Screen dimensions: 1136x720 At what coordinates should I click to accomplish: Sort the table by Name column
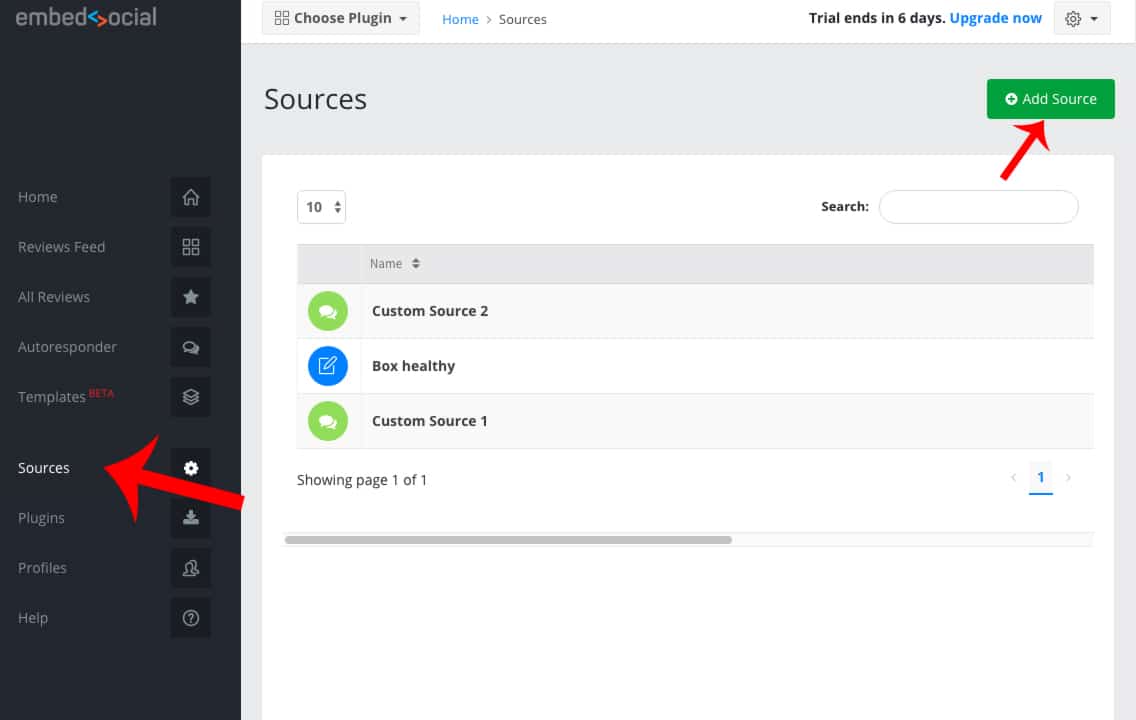click(x=395, y=264)
